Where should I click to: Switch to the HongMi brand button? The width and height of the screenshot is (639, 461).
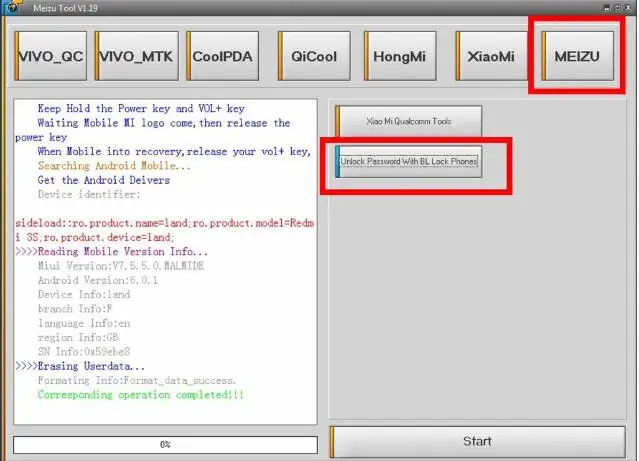click(400, 56)
